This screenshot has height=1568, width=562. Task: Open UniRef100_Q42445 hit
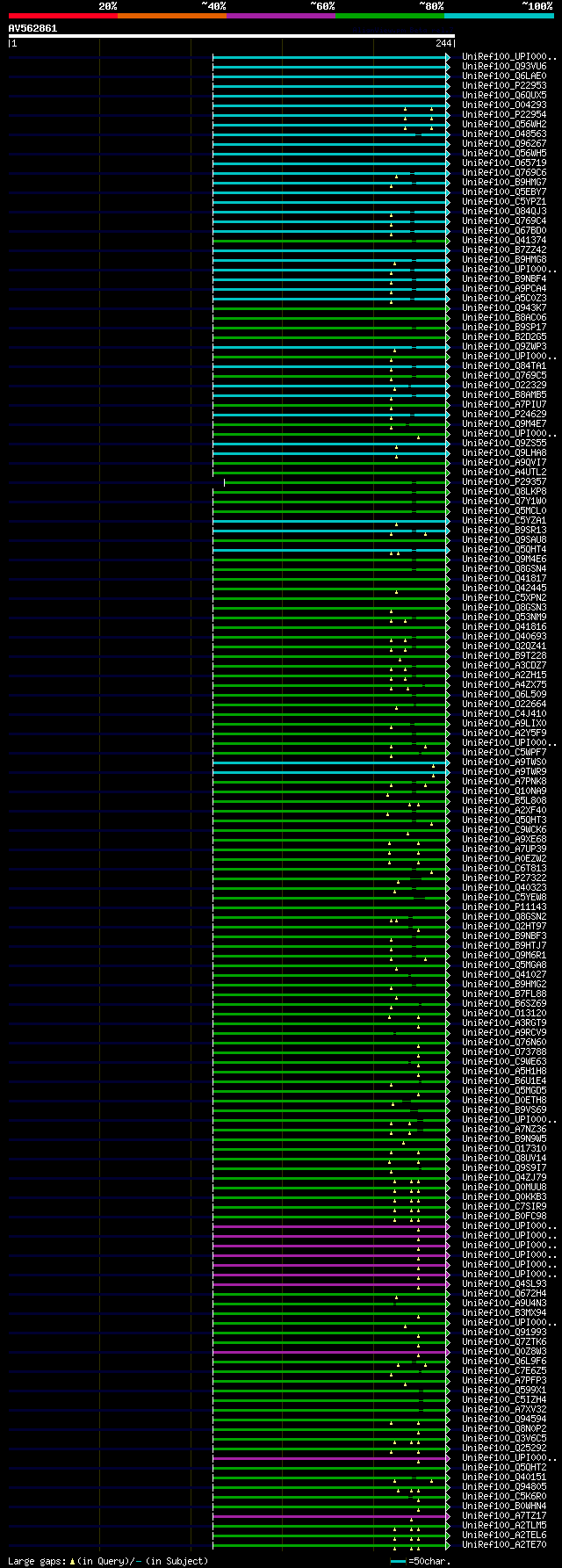(504, 588)
